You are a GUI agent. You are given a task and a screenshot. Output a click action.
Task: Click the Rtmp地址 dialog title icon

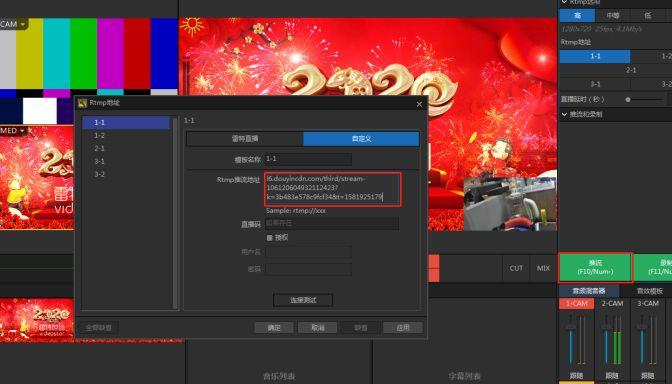click(x=83, y=103)
